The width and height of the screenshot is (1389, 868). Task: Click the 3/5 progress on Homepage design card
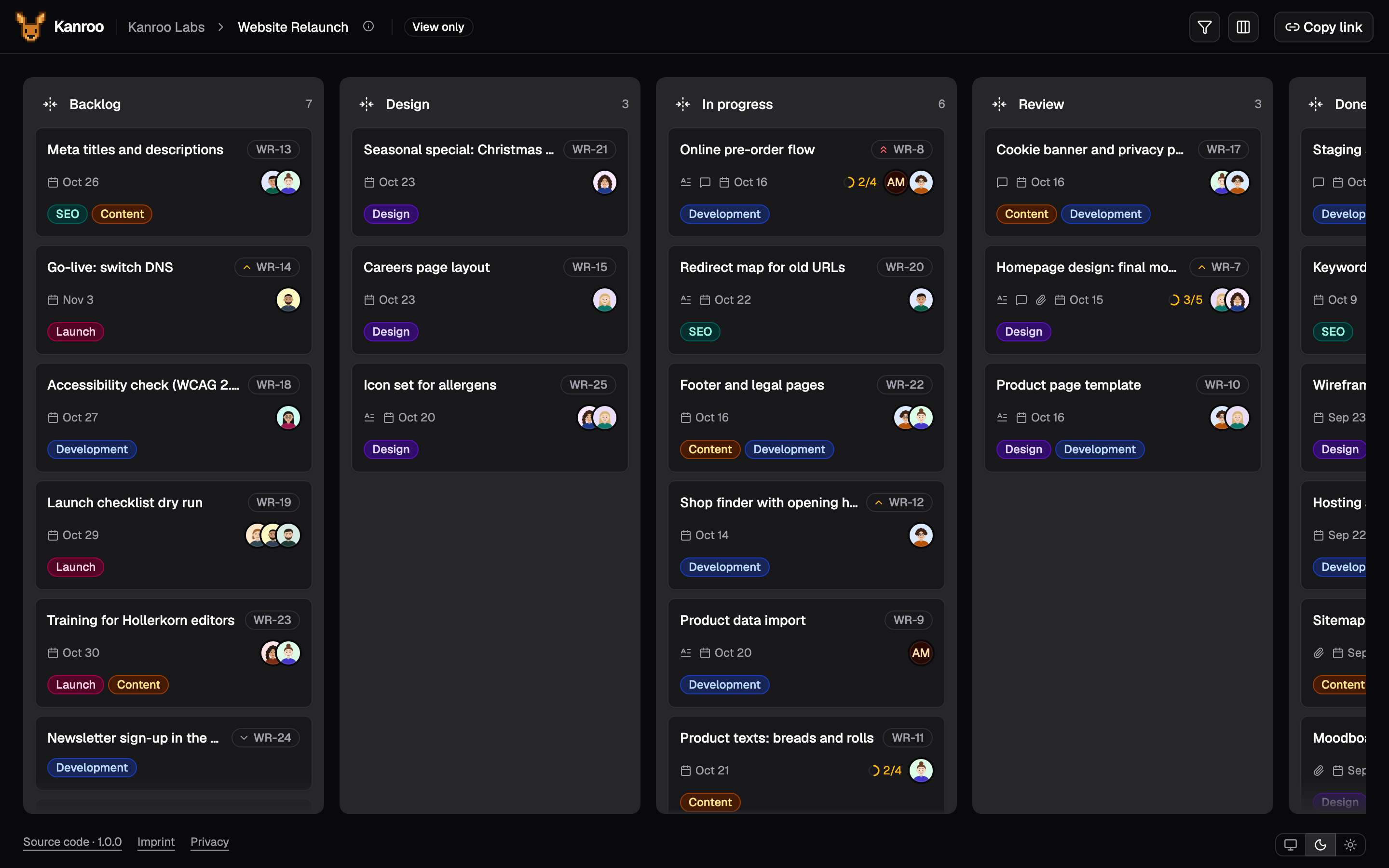[x=1186, y=300]
